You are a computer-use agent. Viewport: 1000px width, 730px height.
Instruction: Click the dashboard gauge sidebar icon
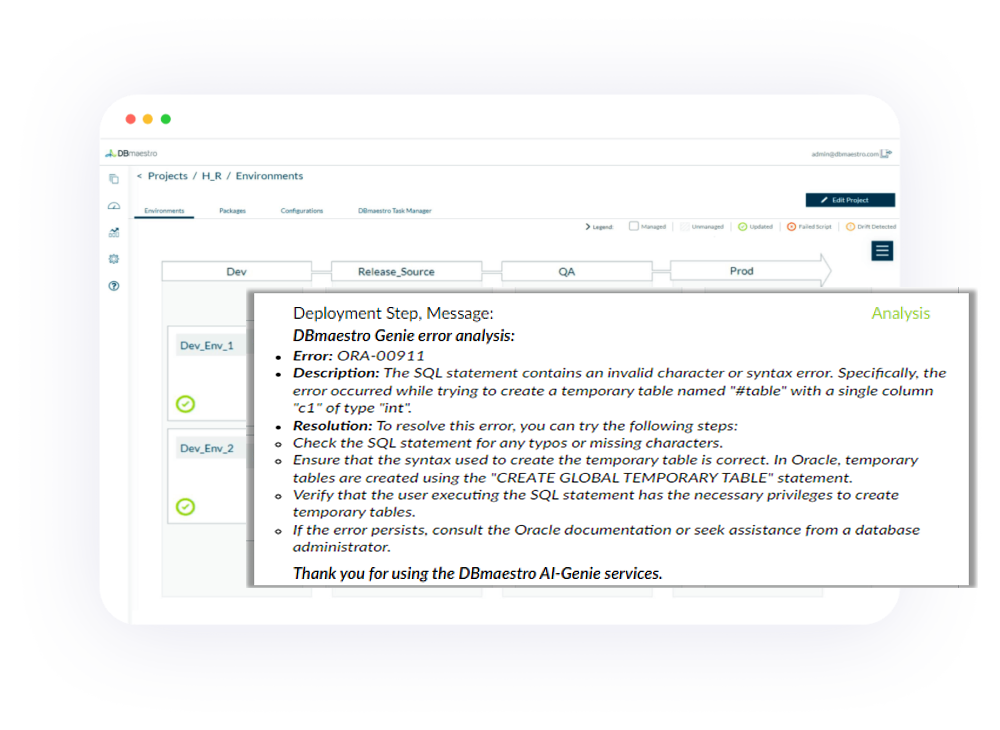click(114, 205)
